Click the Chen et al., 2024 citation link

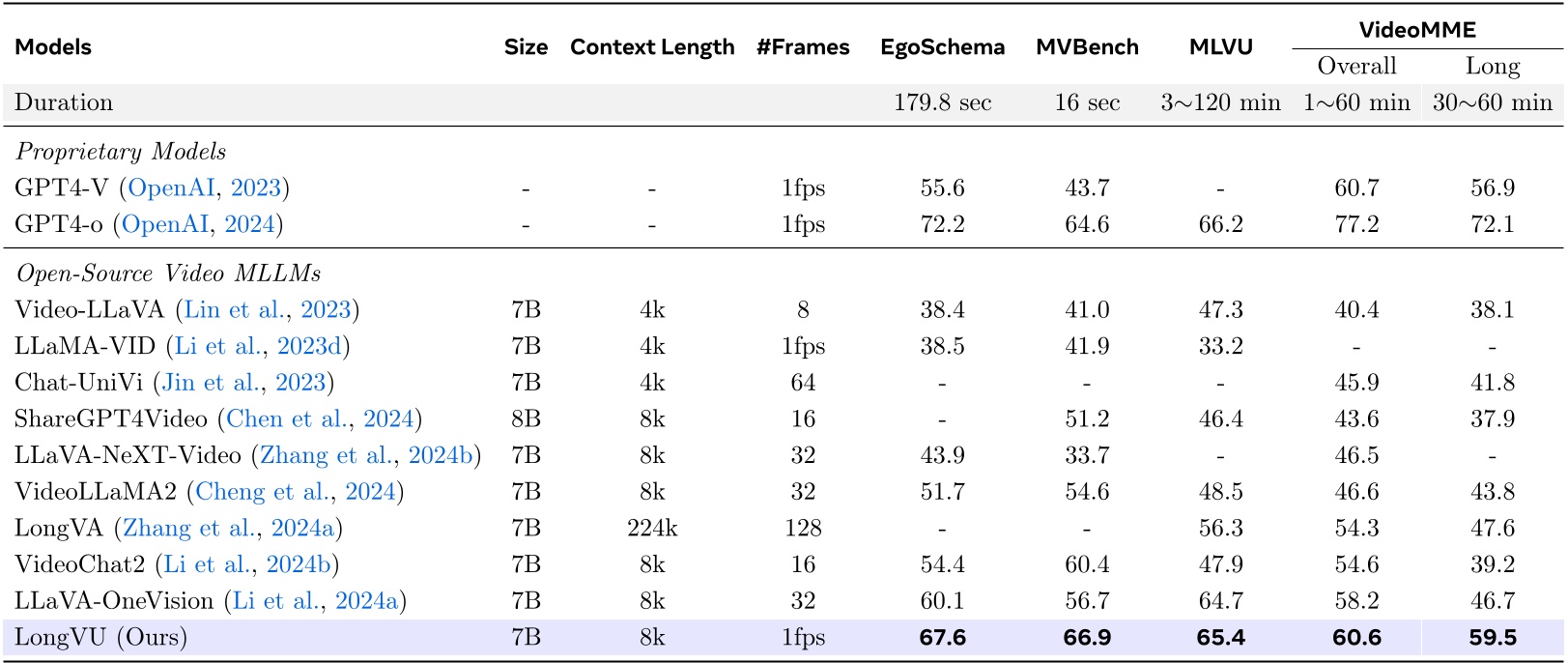coord(320,419)
